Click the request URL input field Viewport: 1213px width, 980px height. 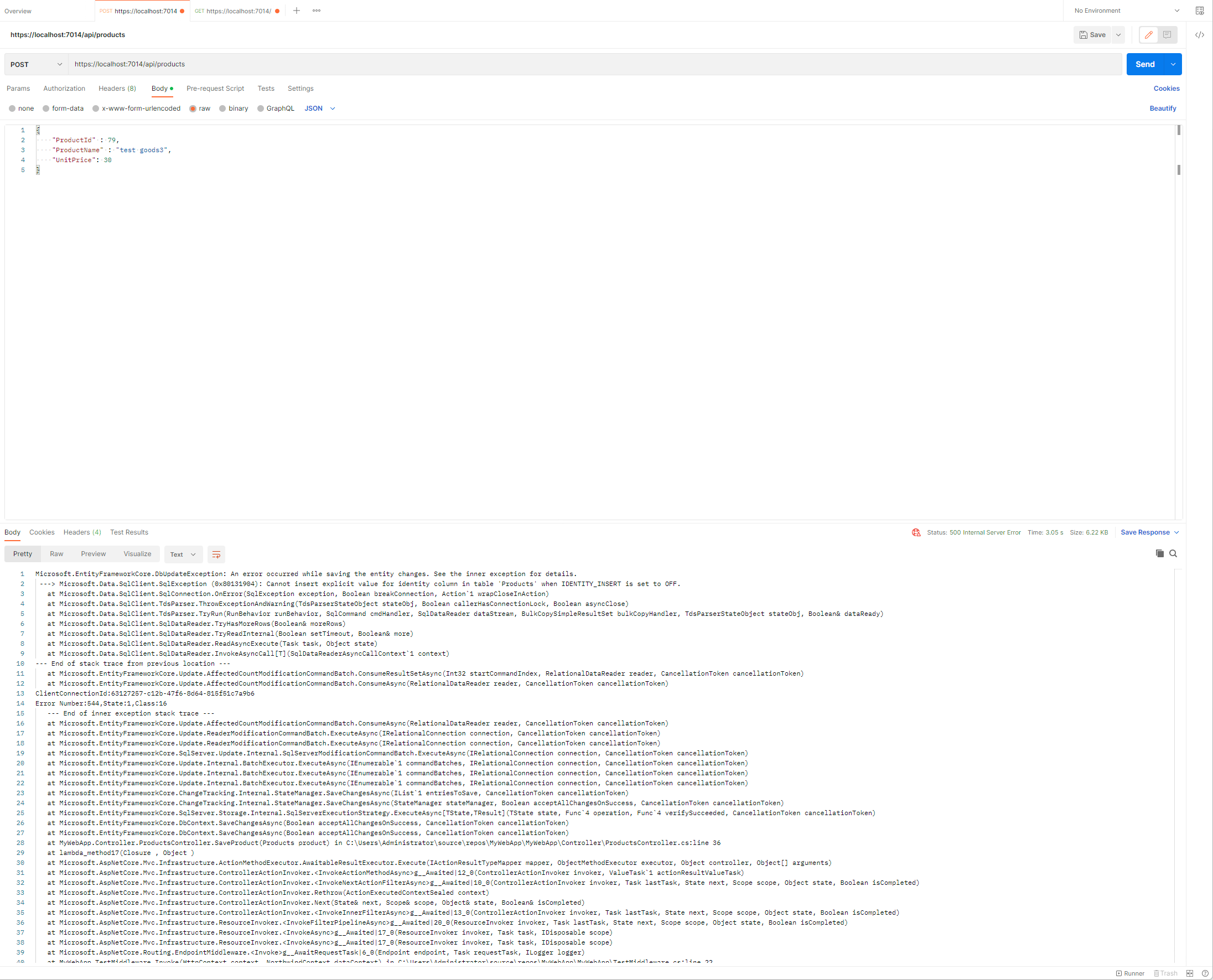pyautogui.click(x=593, y=64)
